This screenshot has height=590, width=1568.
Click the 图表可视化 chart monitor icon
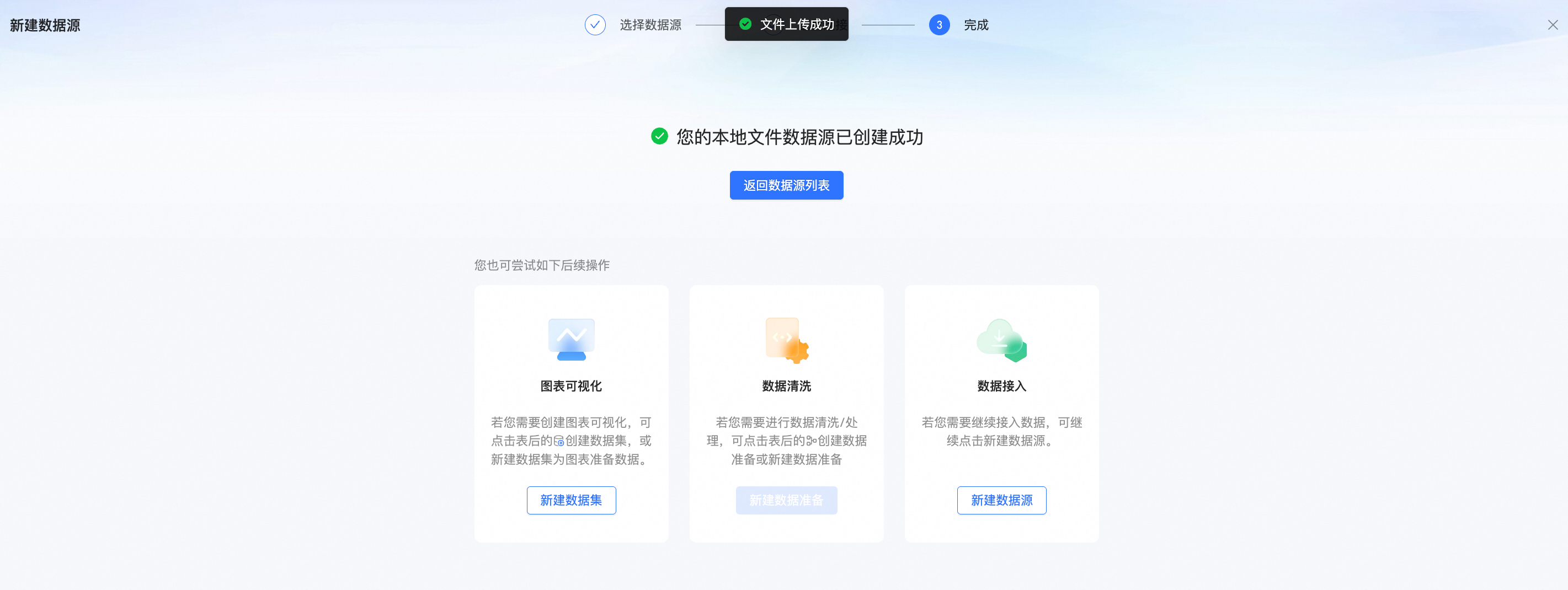coord(571,340)
